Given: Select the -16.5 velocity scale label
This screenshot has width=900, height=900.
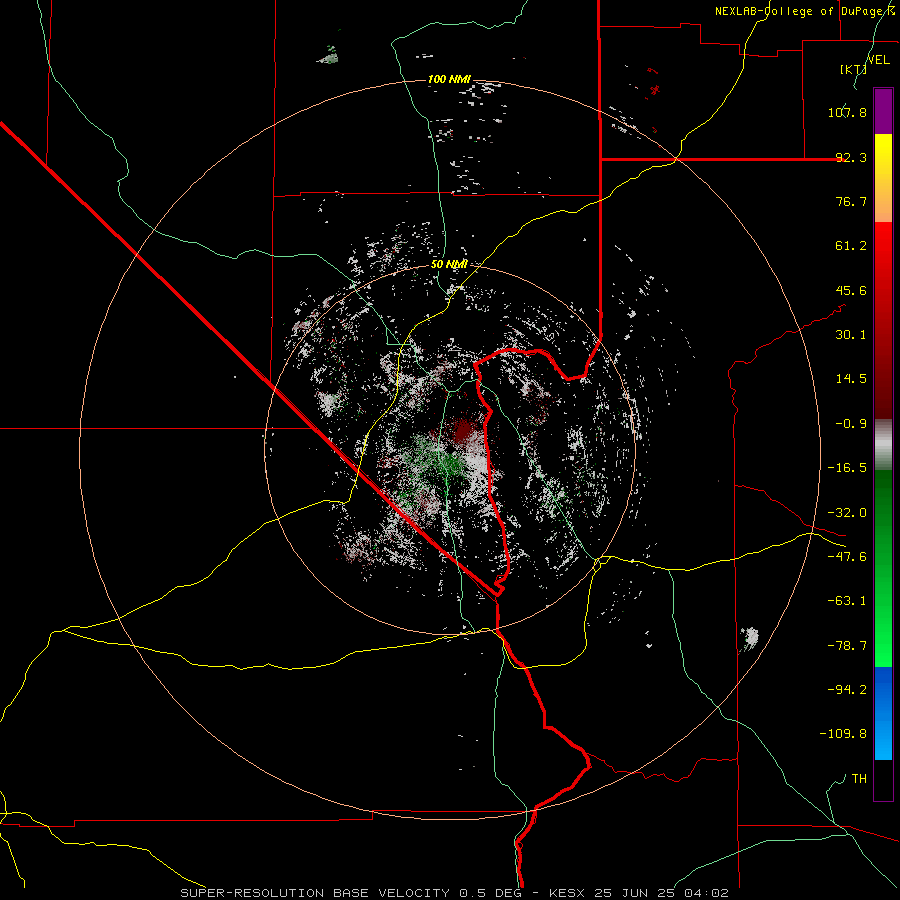Looking at the screenshot, I should coord(847,468).
